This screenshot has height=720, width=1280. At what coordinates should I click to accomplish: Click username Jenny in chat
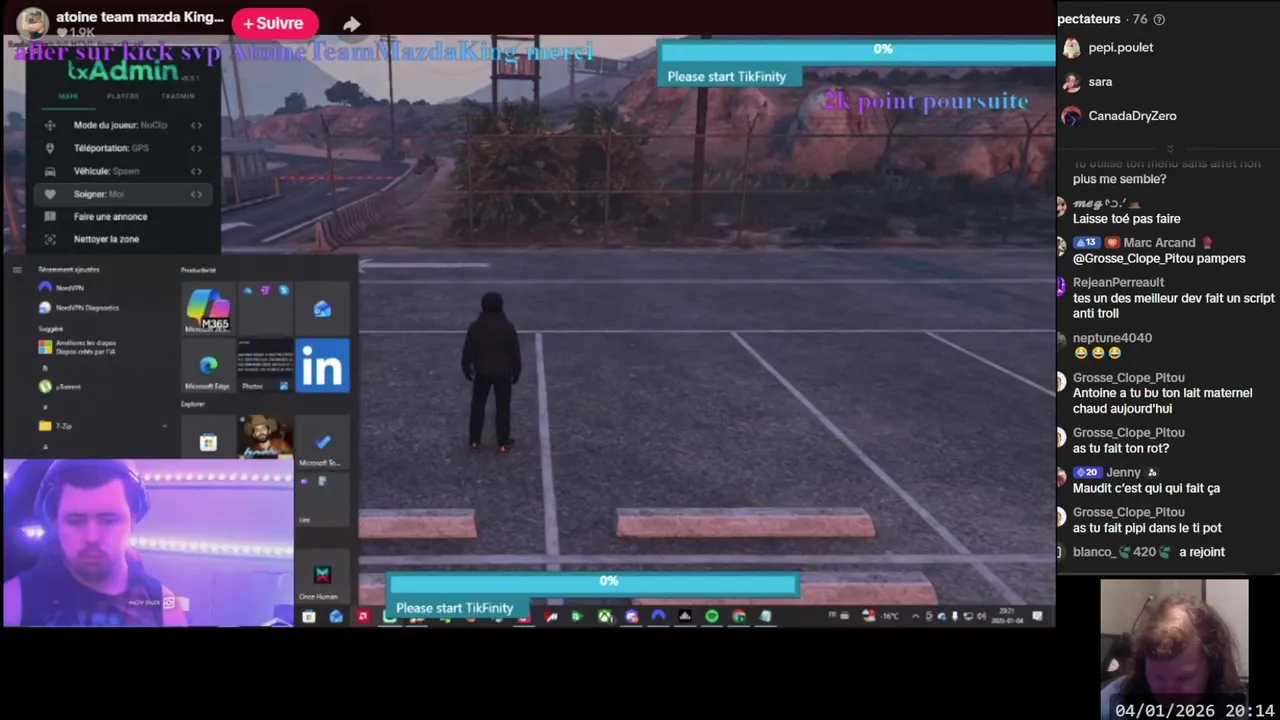pyautogui.click(x=1123, y=472)
